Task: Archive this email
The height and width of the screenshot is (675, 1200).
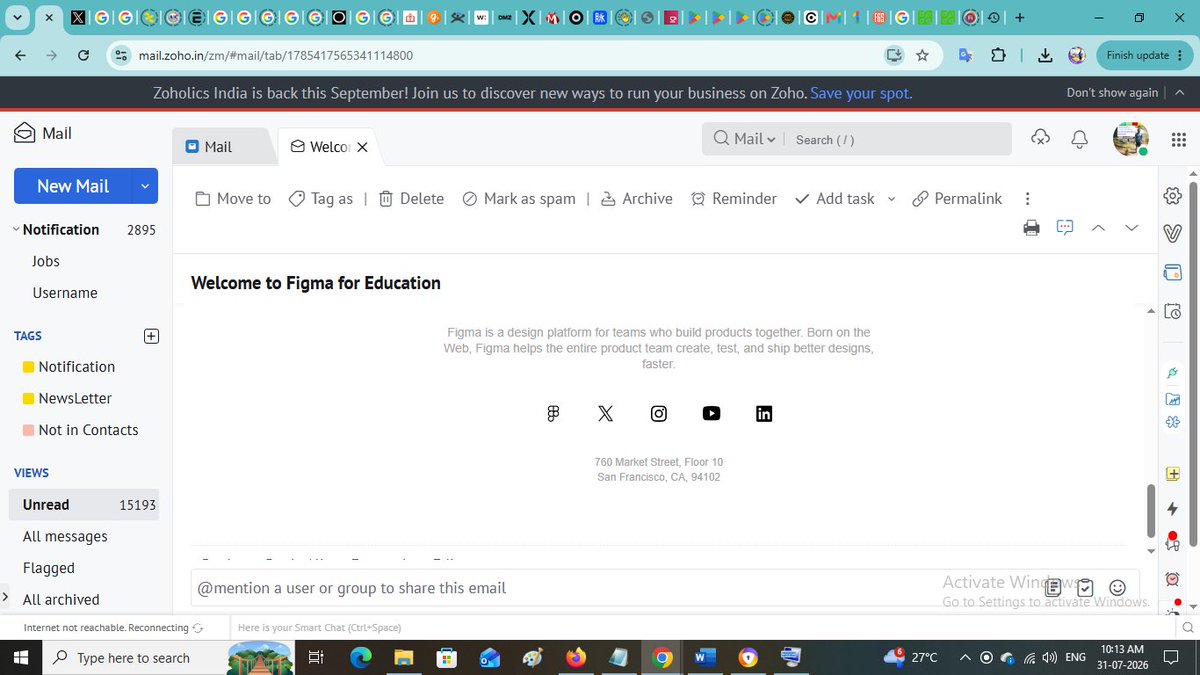Action: (636, 199)
